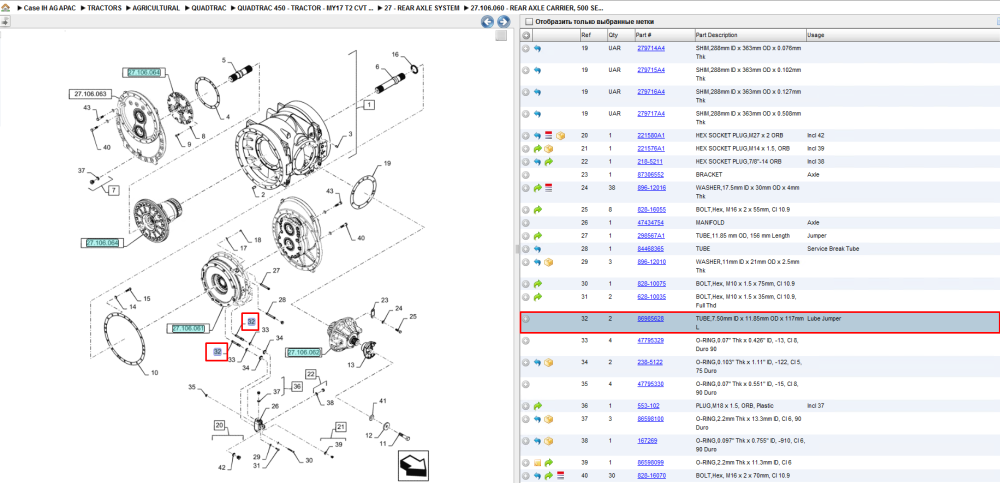1000x483 pixels.
Task: Click green arrow for PLUG 553-102
Action: [538, 406]
